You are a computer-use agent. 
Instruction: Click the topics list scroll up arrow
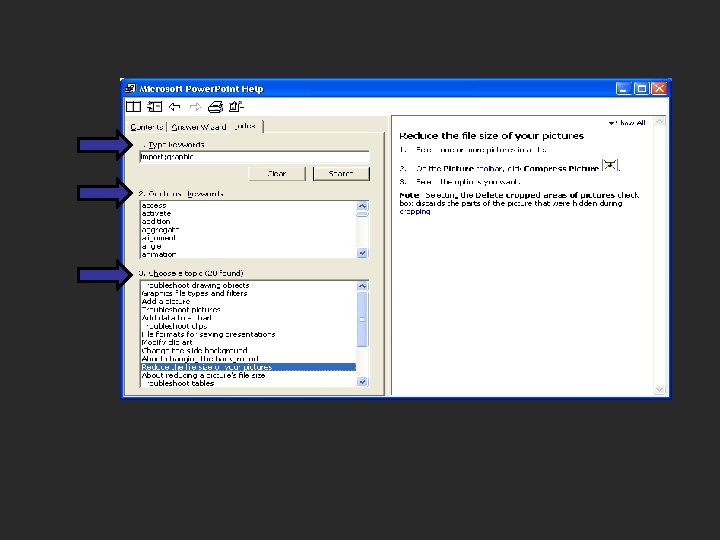coord(362,286)
